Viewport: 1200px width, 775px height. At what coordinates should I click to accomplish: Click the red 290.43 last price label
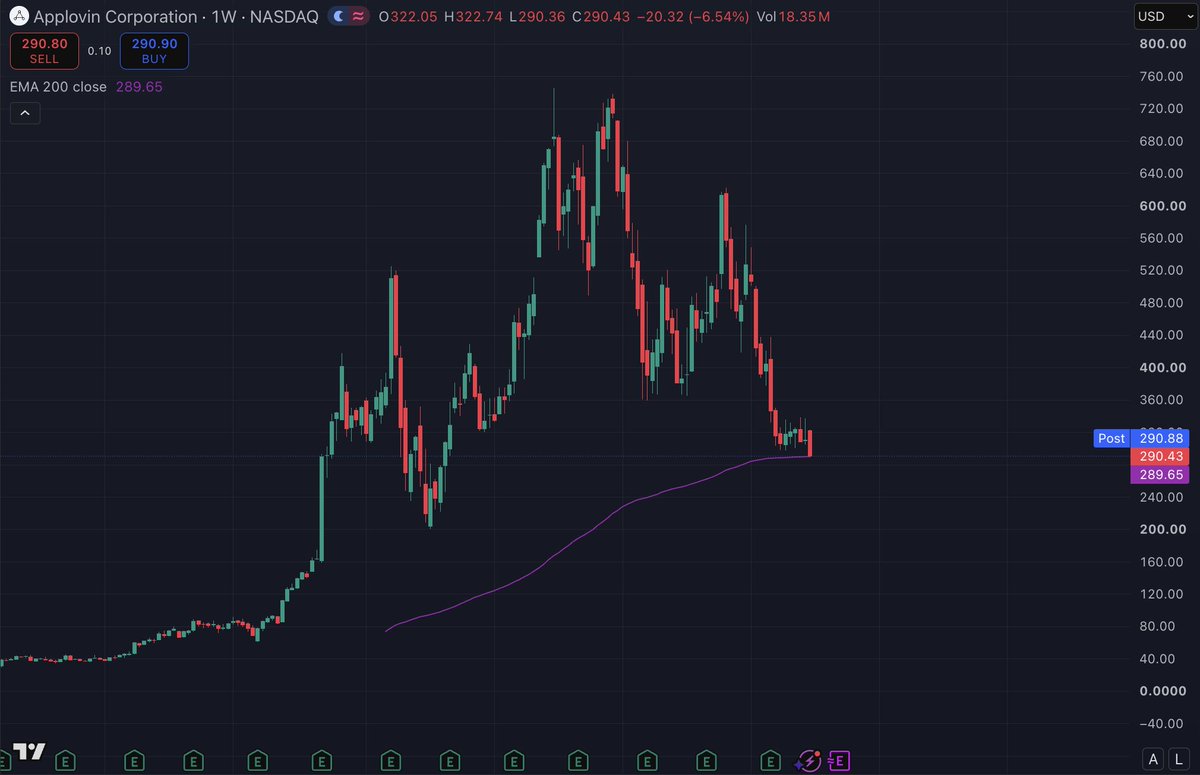1159,456
